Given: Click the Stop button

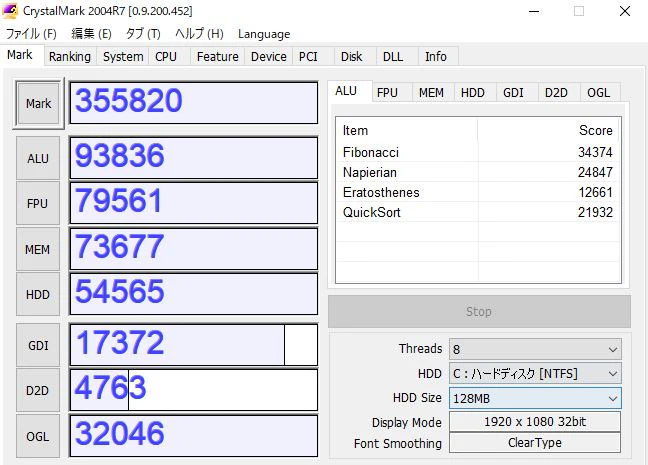Looking at the screenshot, I should 479,311.
